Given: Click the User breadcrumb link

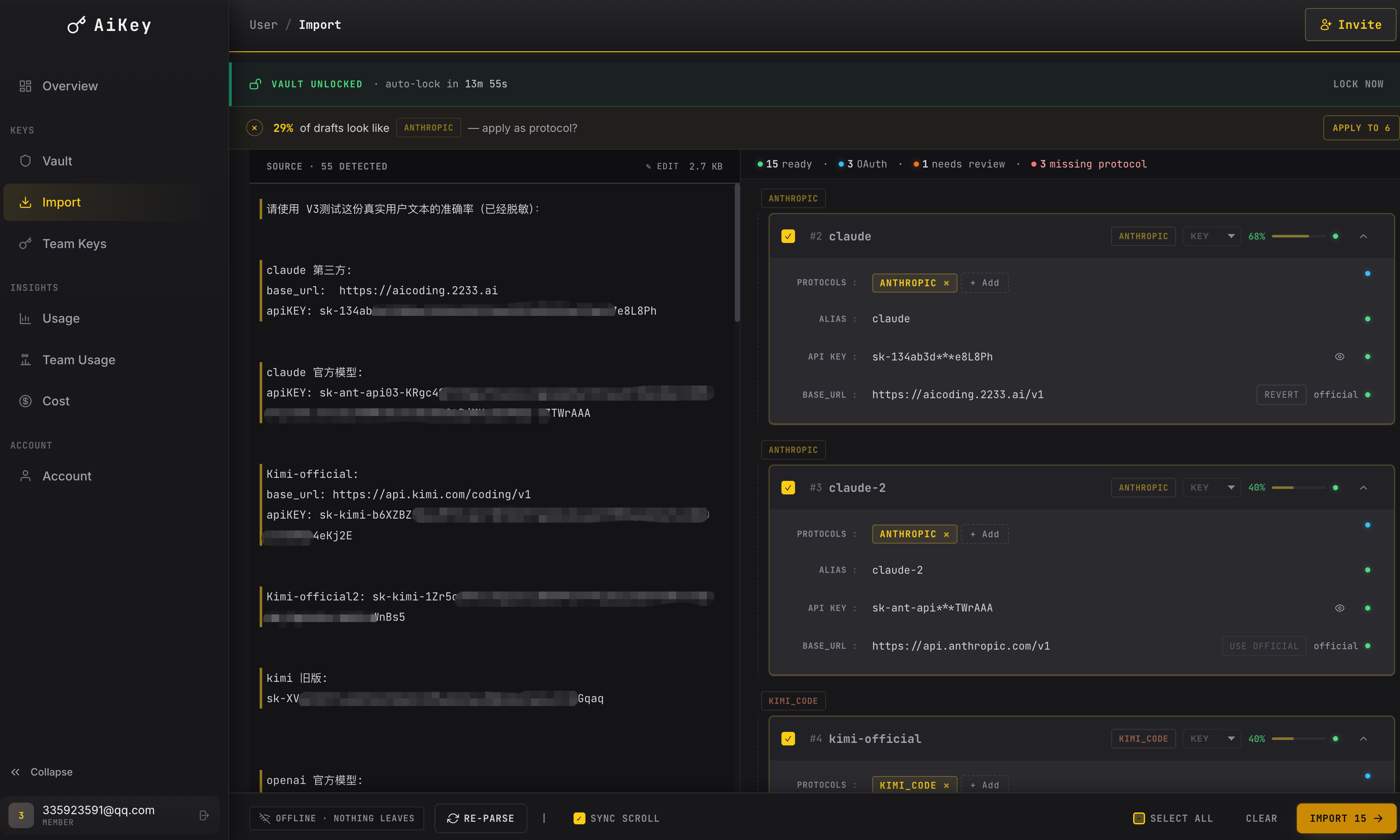Looking at the screenshot, I should [x=264, y=25].
